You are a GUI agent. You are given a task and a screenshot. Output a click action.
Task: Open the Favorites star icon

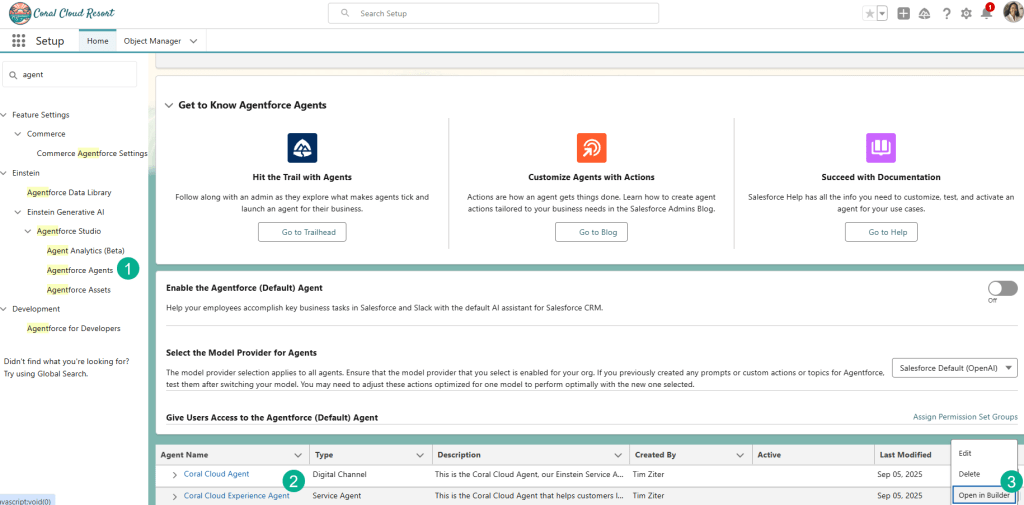tap(870, 14)
